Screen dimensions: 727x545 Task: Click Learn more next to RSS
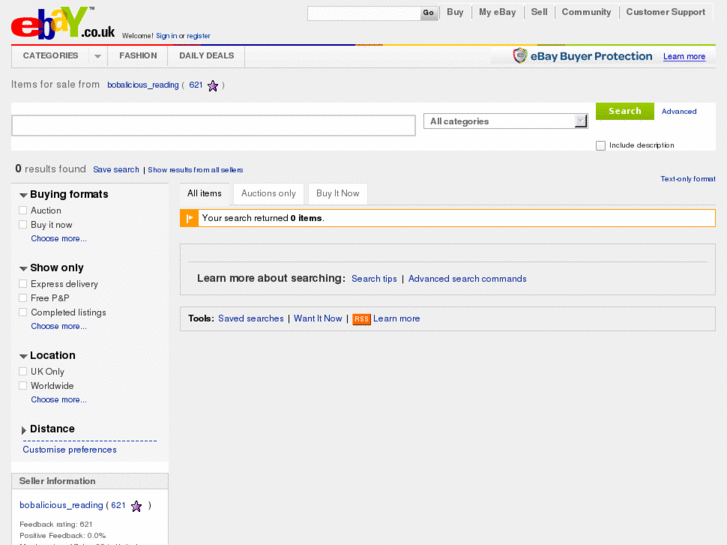pos(396,319)
